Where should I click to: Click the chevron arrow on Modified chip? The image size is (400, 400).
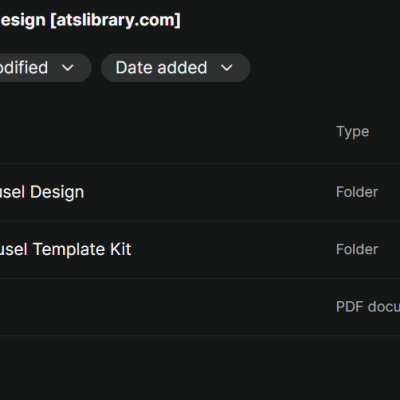pyautogui.click(x=68, y=68)
